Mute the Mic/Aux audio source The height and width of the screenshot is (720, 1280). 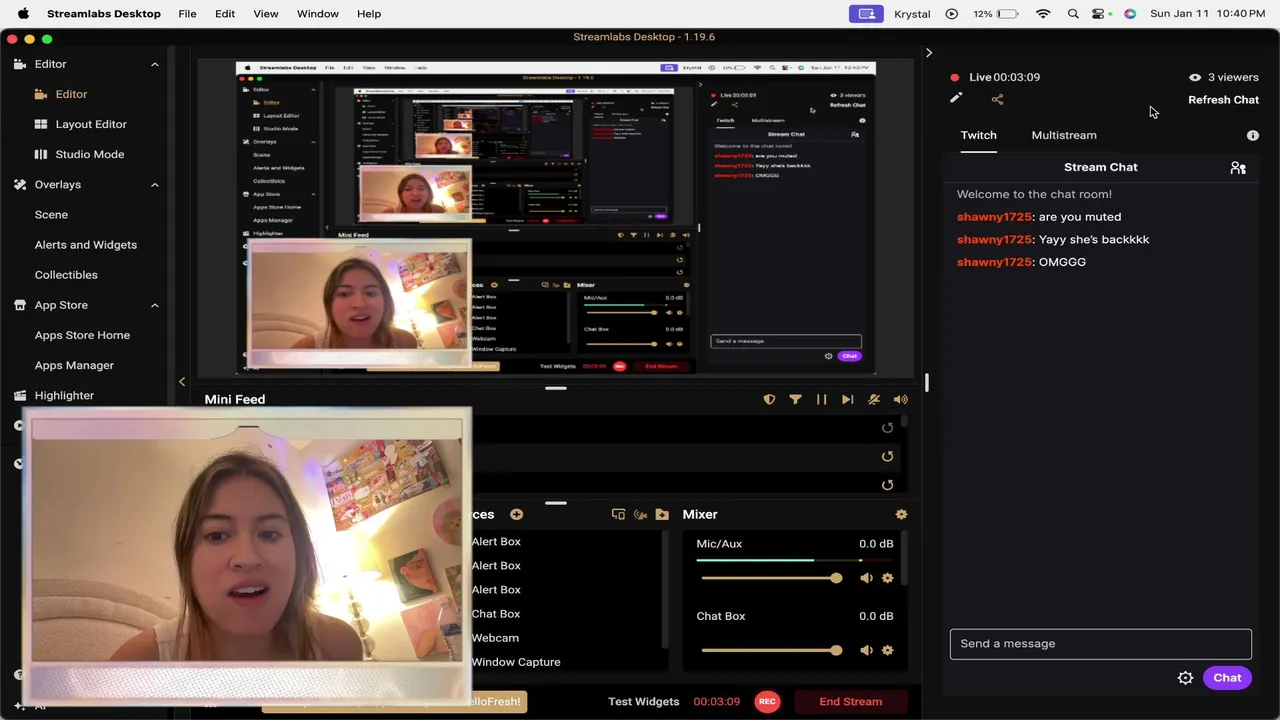point(866,578)
